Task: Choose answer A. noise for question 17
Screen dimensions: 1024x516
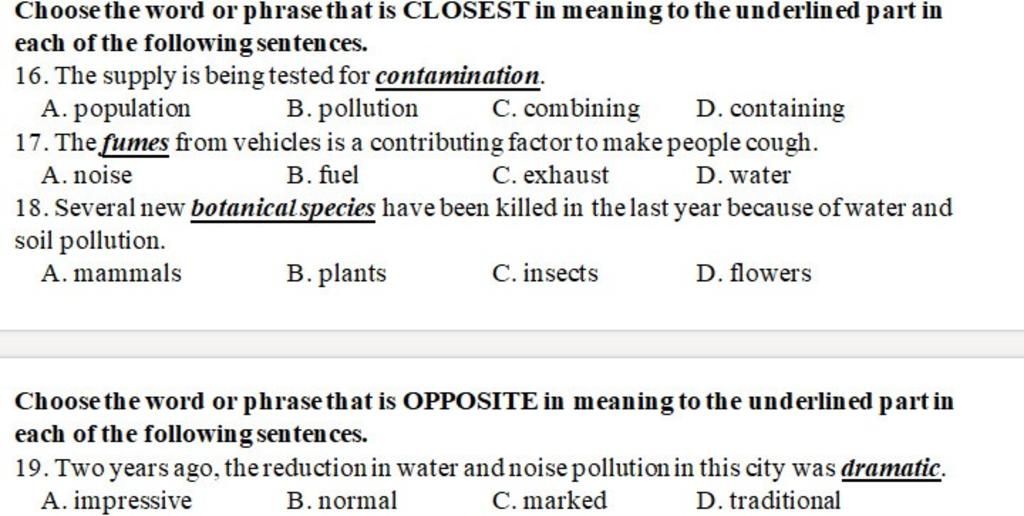Action: 86,175
